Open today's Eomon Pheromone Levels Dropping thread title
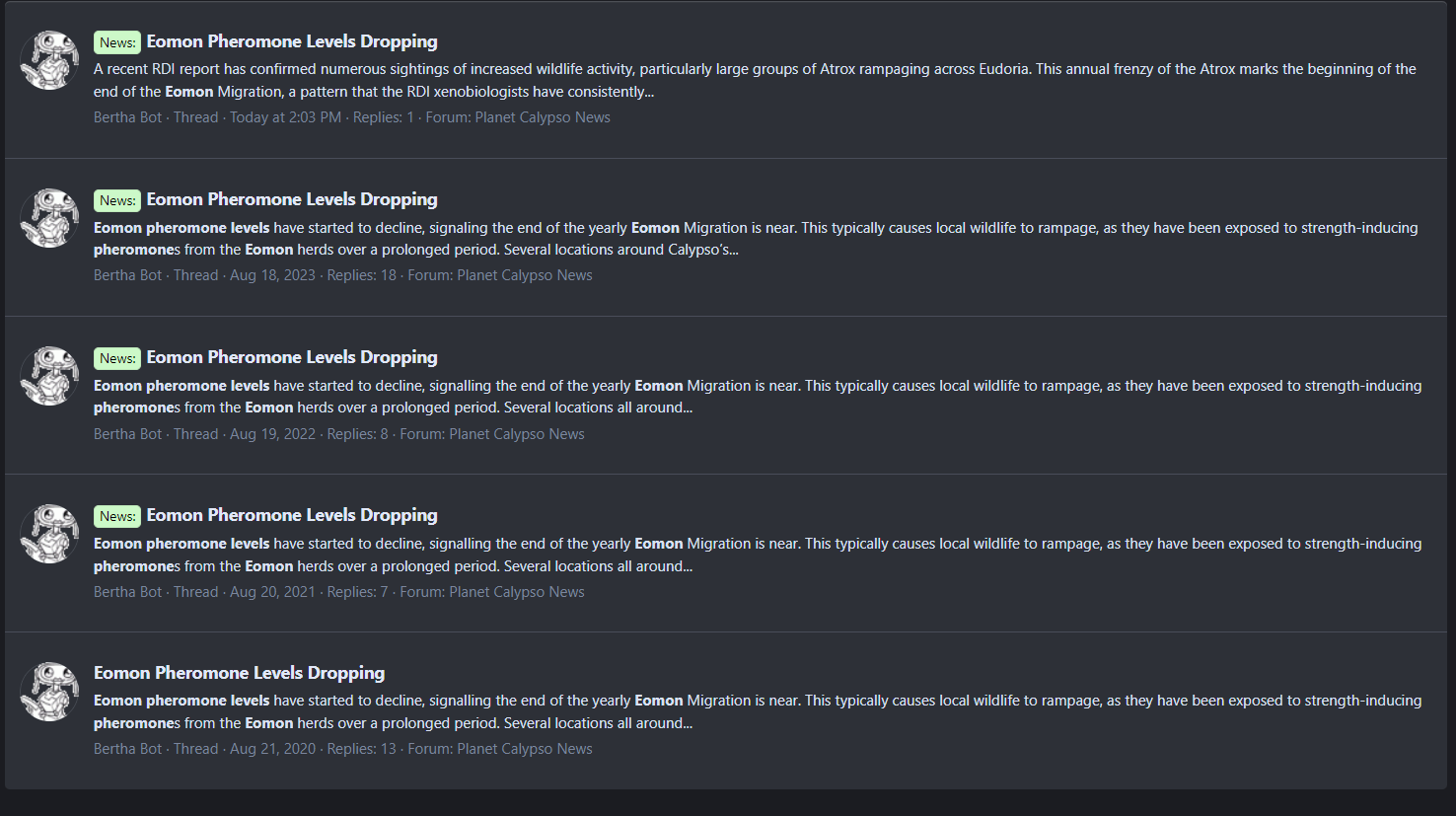This screenshot has height=816, width=1456. 292,41
